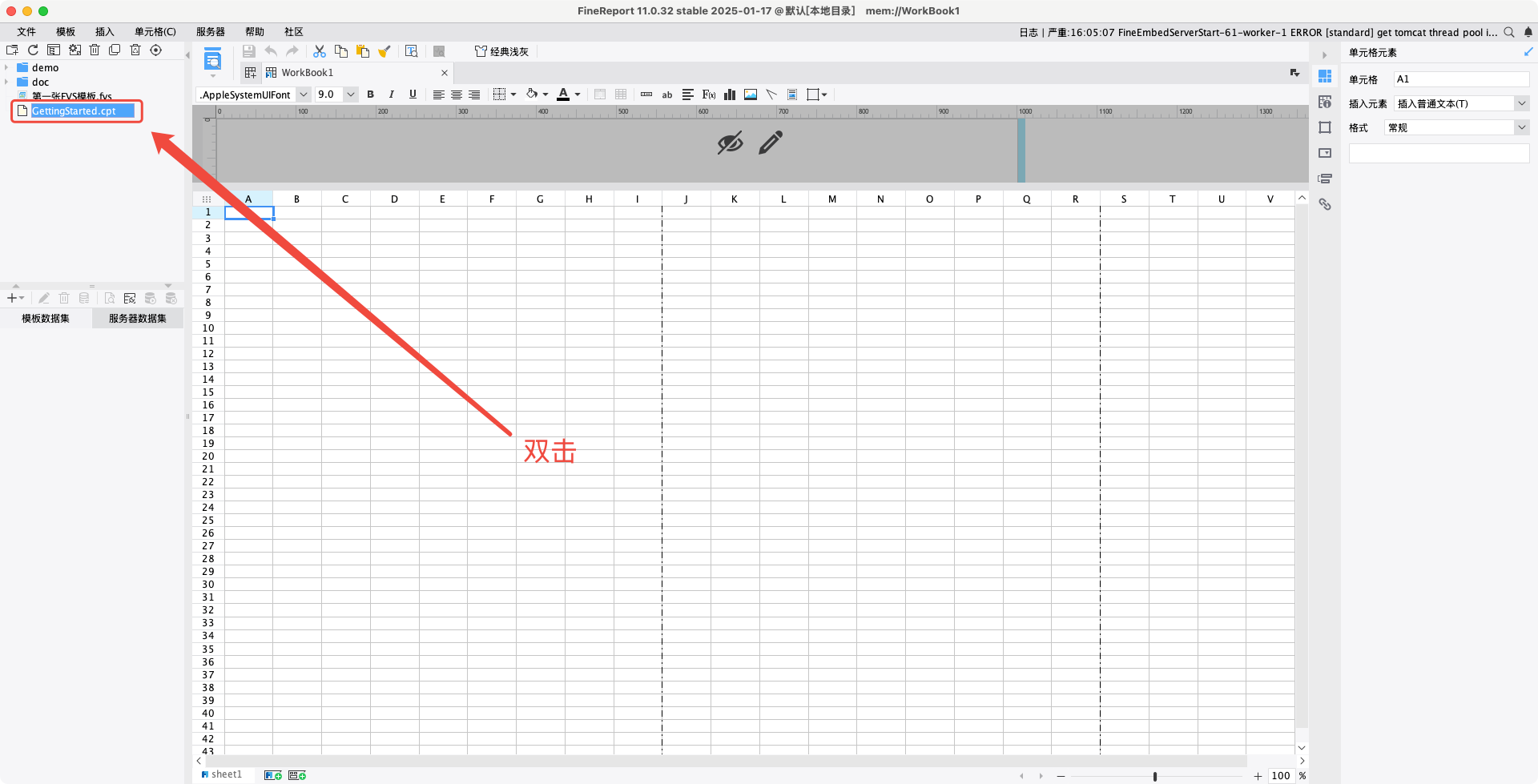Open the font name dropdown

(x=303, y=94)
